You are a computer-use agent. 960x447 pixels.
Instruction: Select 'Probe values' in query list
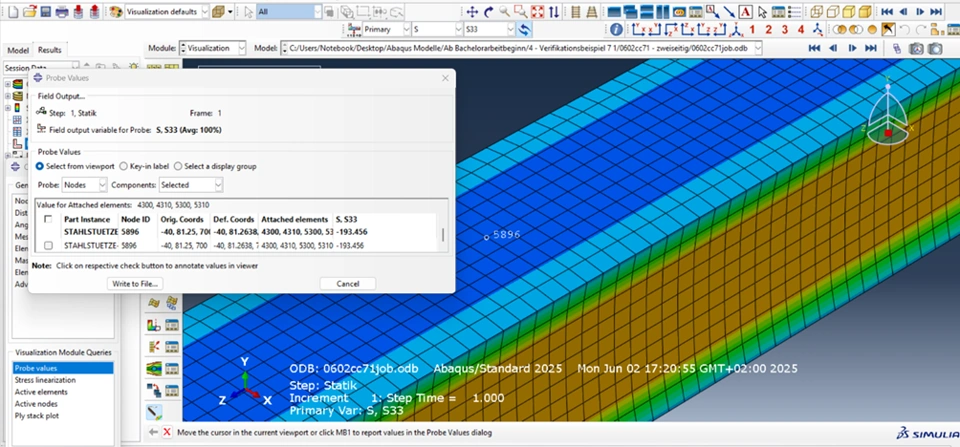[63, 368]
